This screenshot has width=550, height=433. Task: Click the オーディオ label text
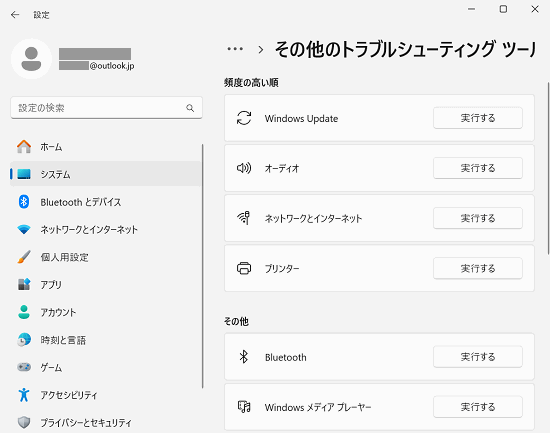[282, 168]
